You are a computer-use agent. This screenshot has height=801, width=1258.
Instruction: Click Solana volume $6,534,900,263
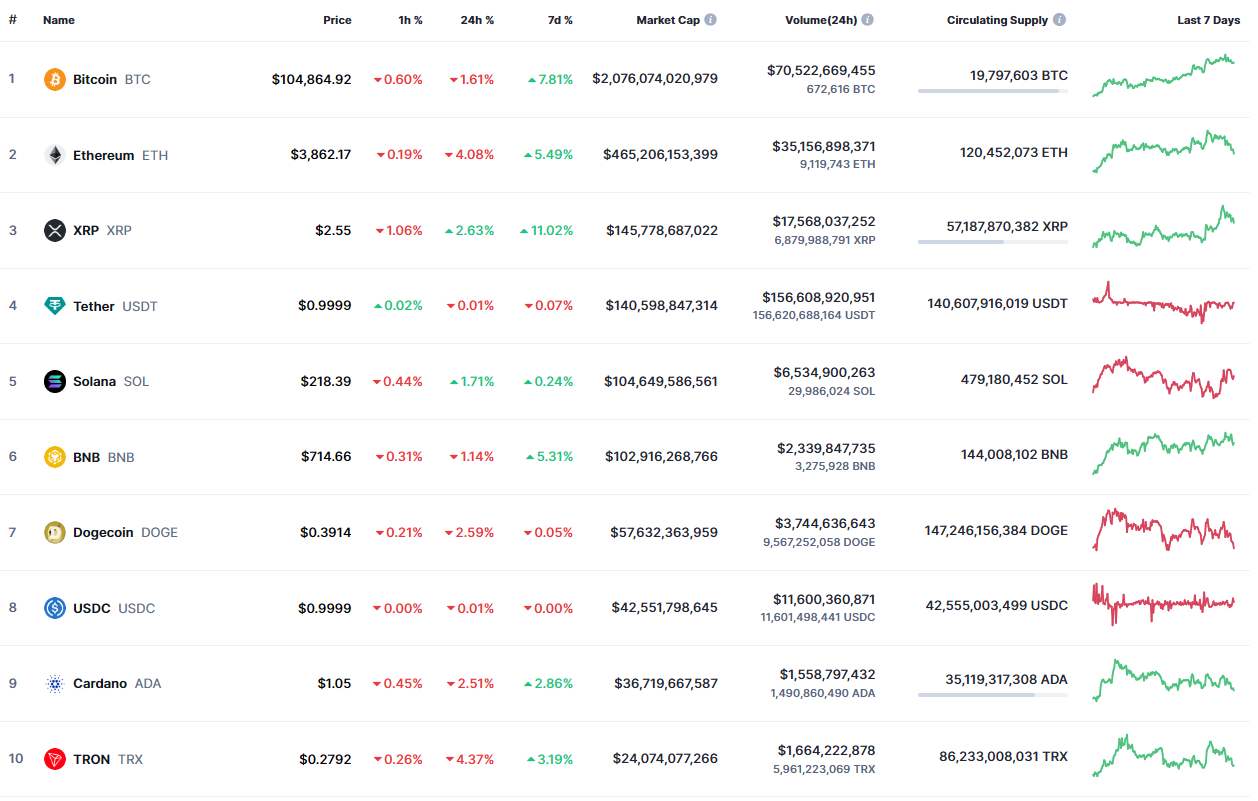click(824, 372)
